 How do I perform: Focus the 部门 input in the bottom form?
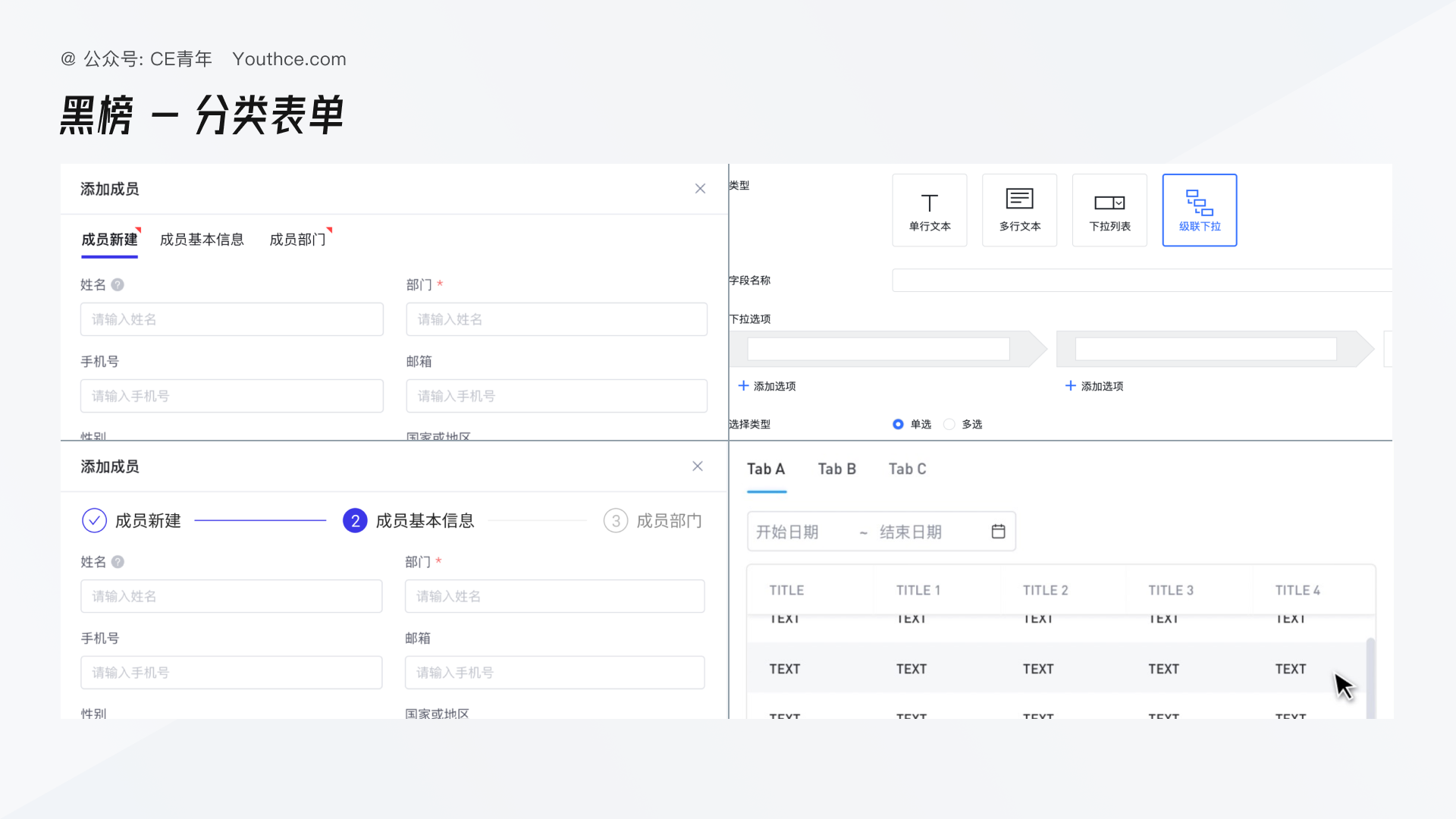(x=555, y=596)
